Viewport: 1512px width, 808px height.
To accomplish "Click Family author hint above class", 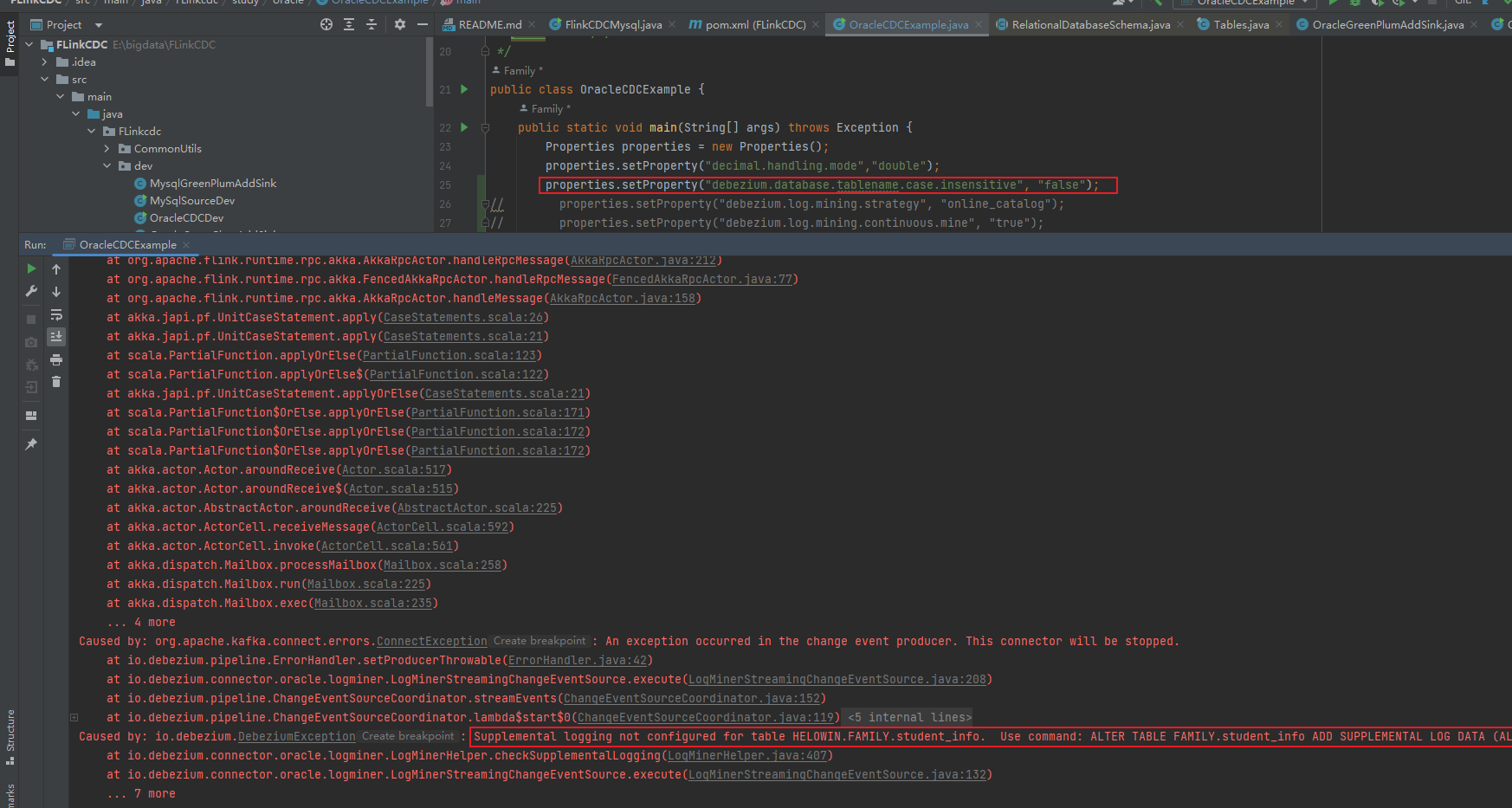I will (519, 71).
